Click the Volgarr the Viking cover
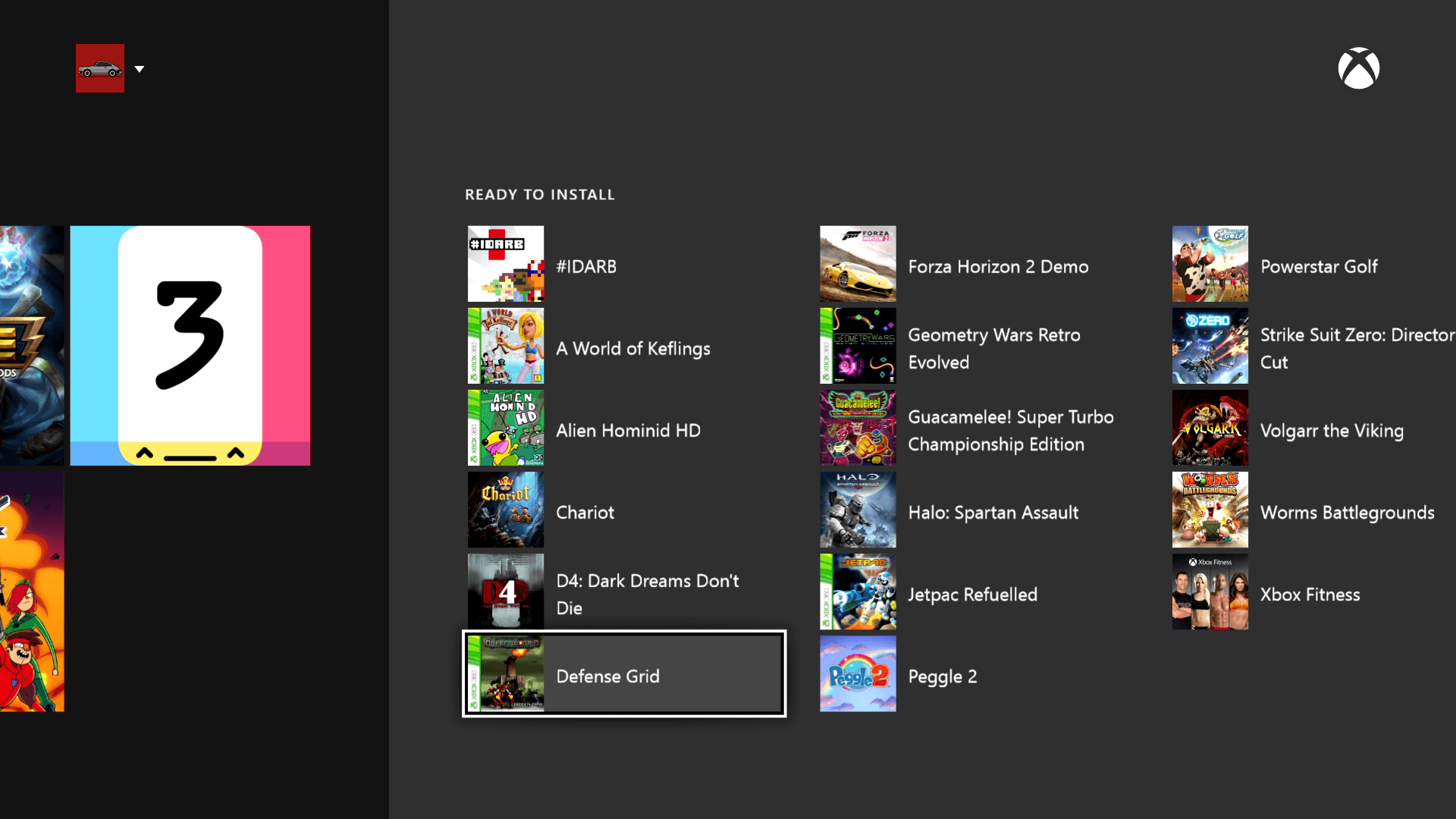This screenshot has width=1456, height=819. [1210, 428]
